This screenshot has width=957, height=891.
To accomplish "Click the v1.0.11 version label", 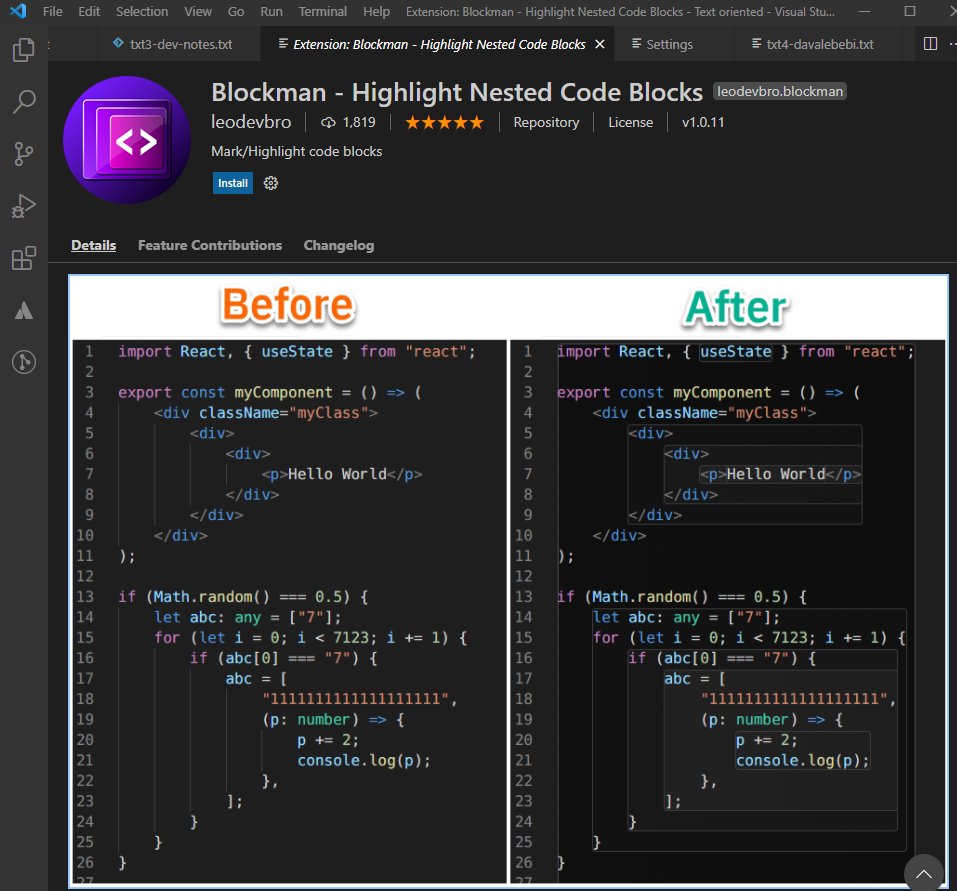I will pyautogui.click(x=702, y=123).
